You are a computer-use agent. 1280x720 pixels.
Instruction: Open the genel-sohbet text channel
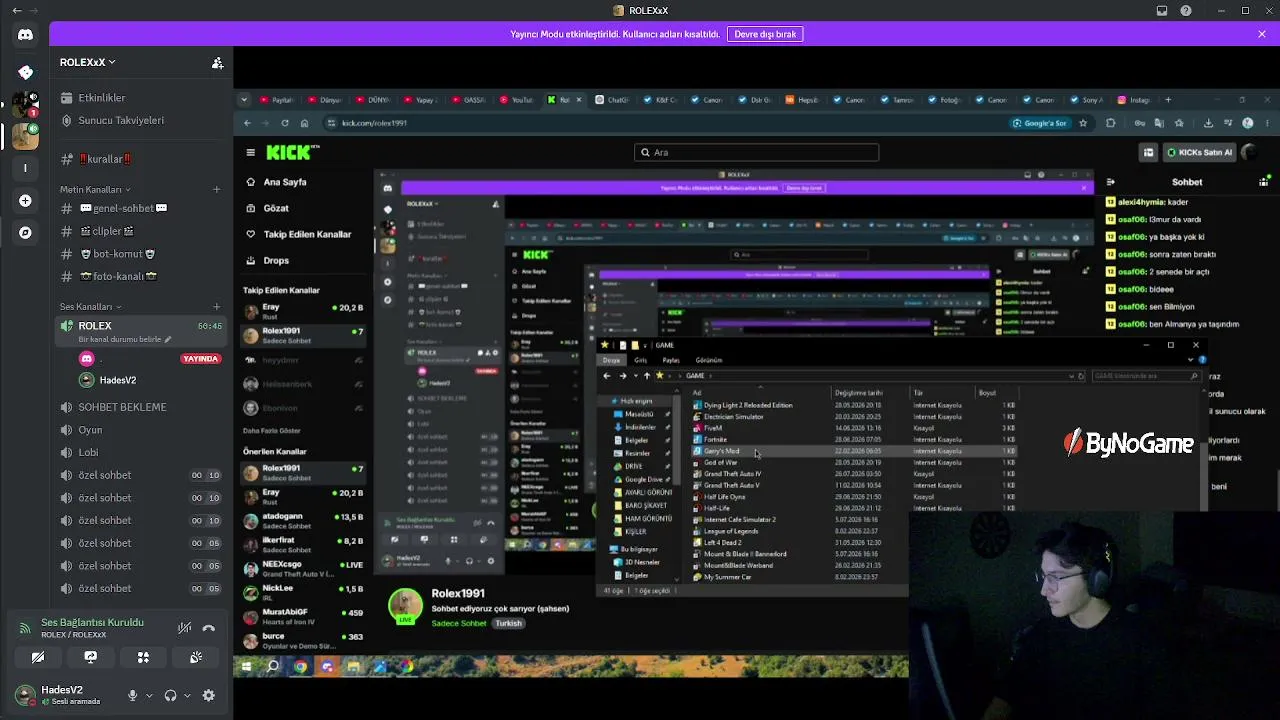pos(140,209)
